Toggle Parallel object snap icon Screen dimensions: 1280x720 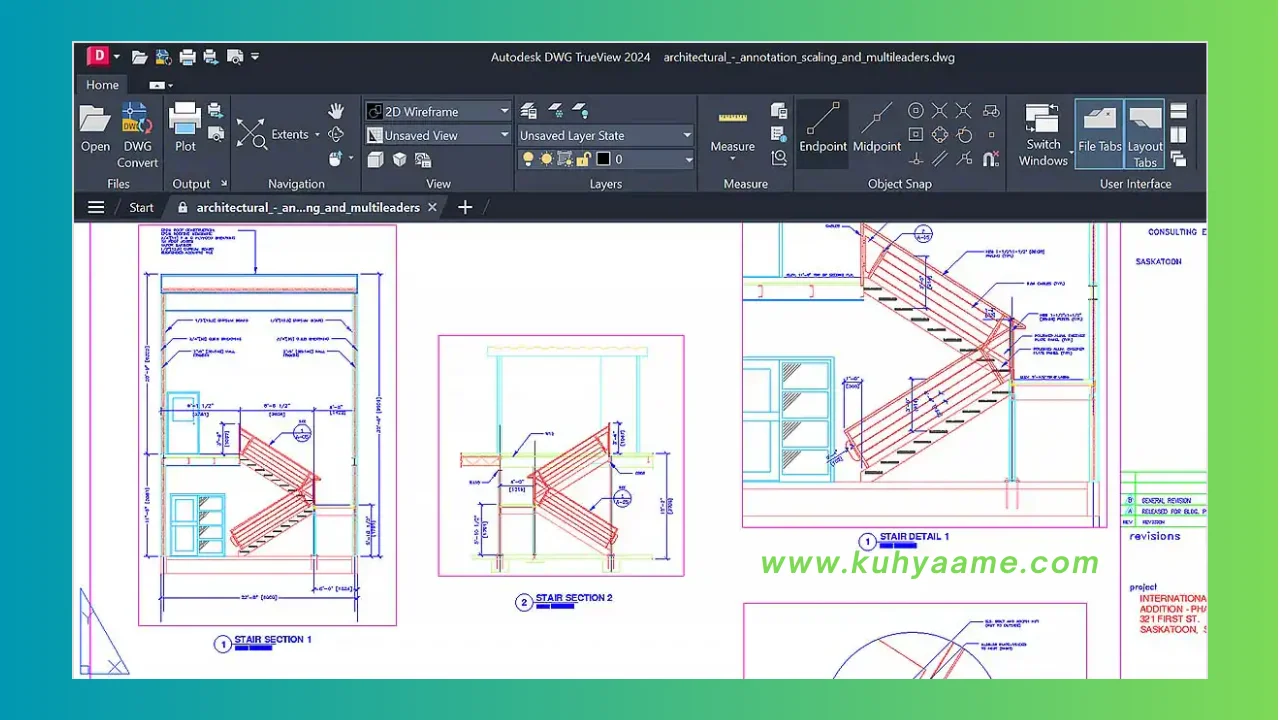[940, 158]
